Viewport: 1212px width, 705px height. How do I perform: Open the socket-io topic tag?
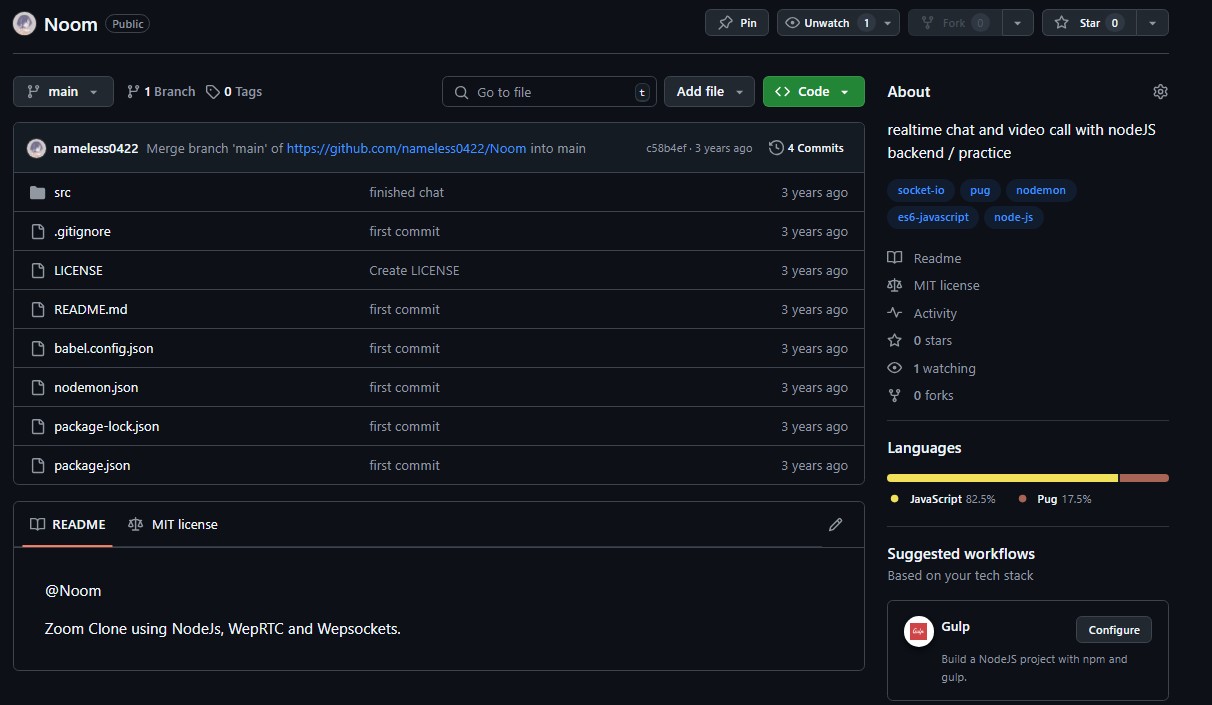point(920,190)
